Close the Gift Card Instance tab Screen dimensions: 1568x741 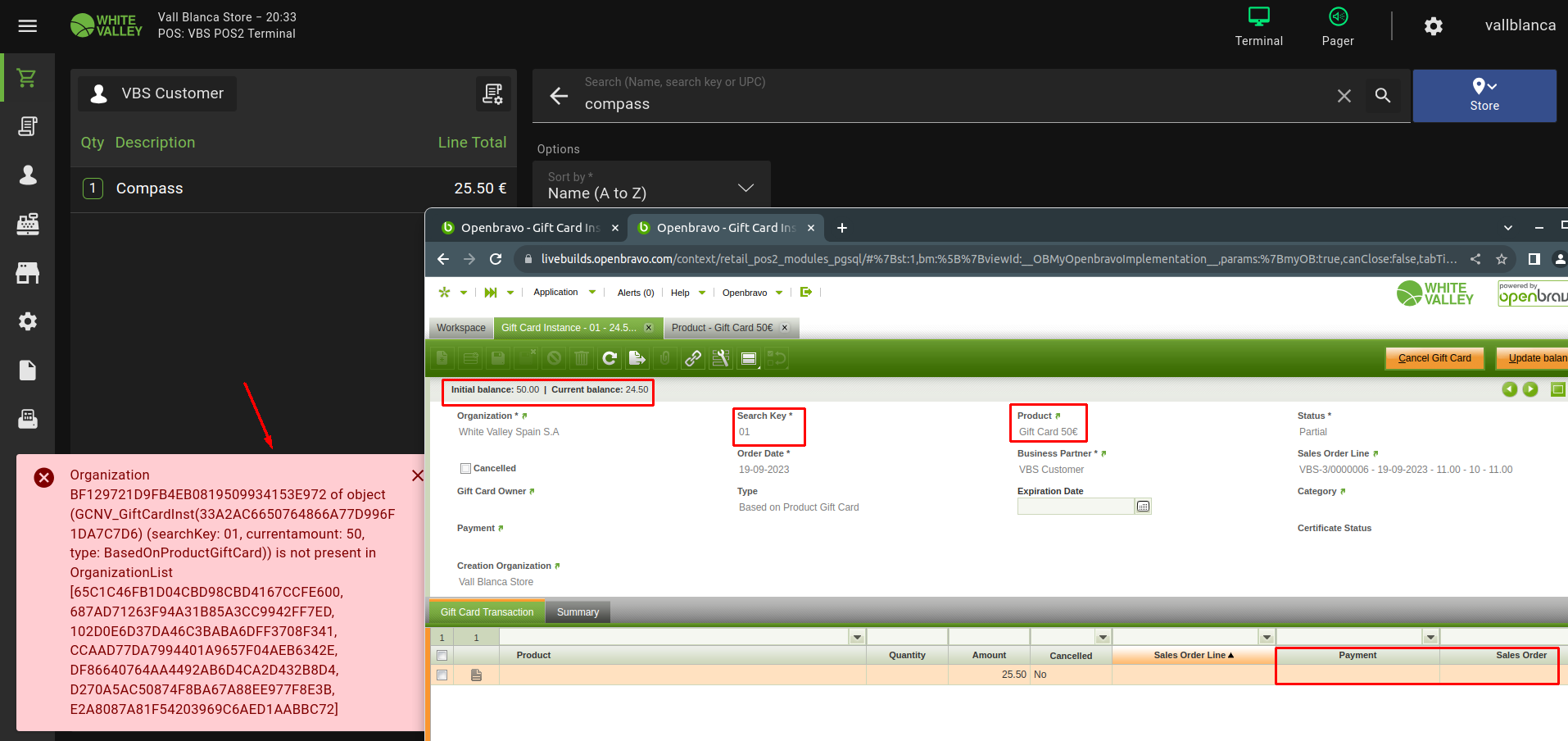649,328
